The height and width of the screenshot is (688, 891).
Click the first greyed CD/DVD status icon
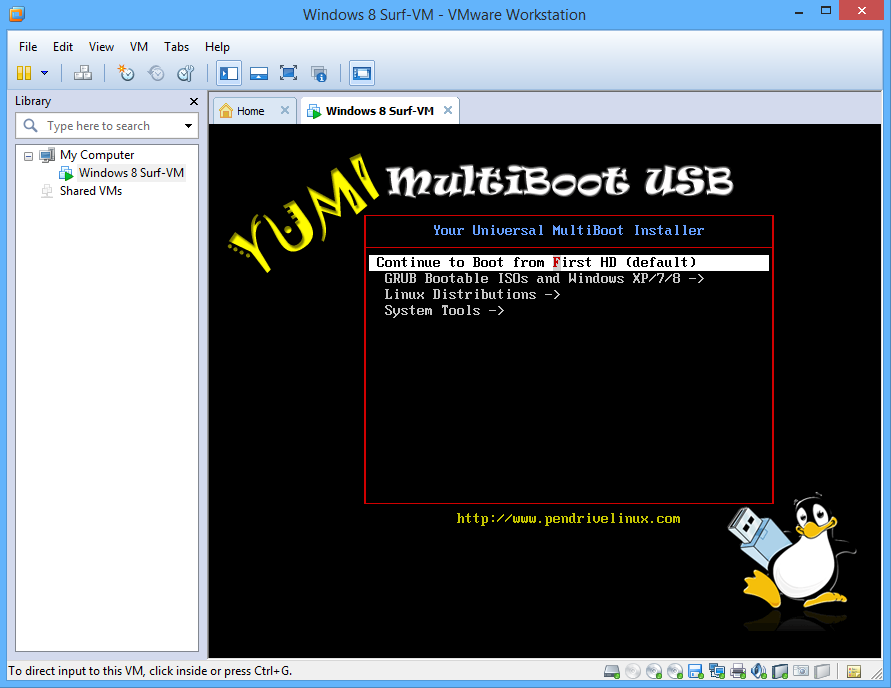[x=632, y=672]
